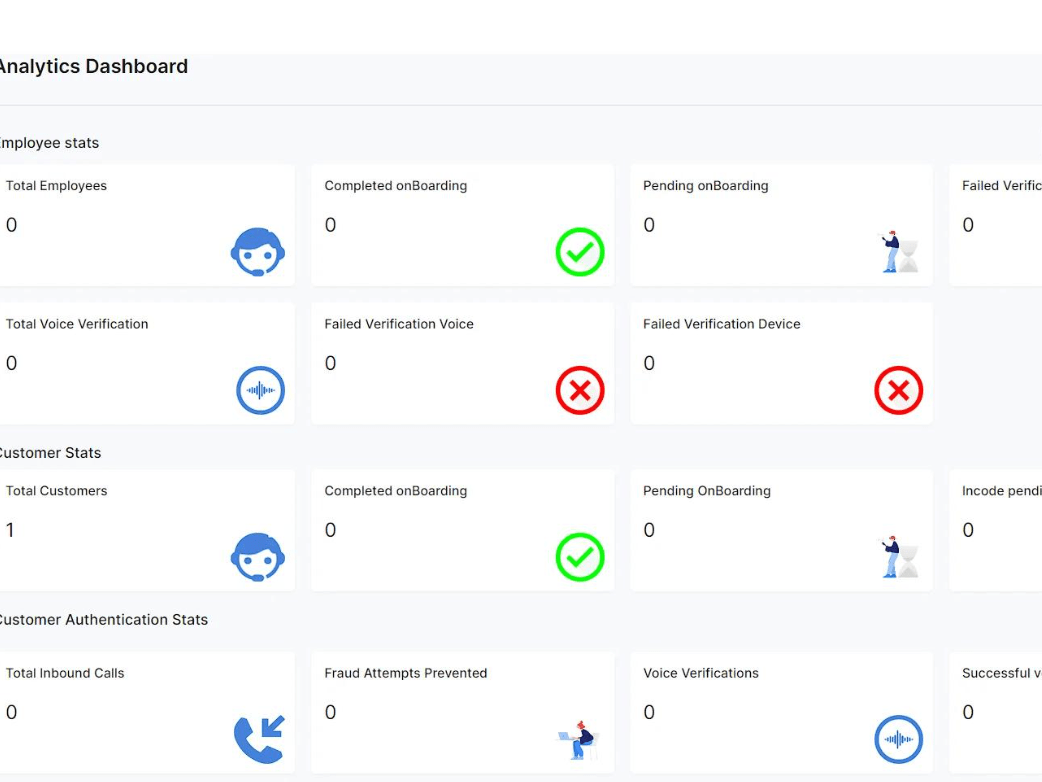
Task: Click the Total Employees value 0
Action: click(x=11, y=225)
